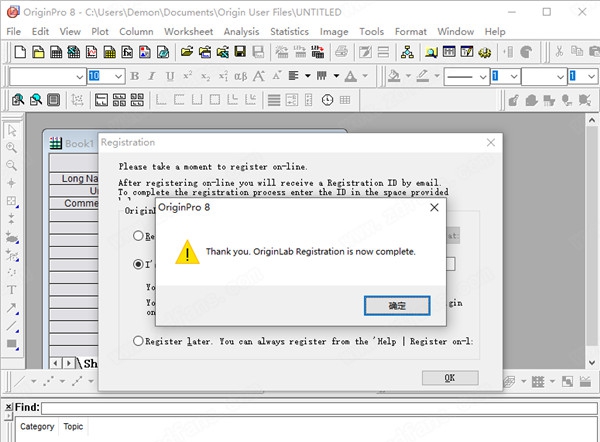Select the Zoom Out tool
600x442 pixels.
click(11, 166)
